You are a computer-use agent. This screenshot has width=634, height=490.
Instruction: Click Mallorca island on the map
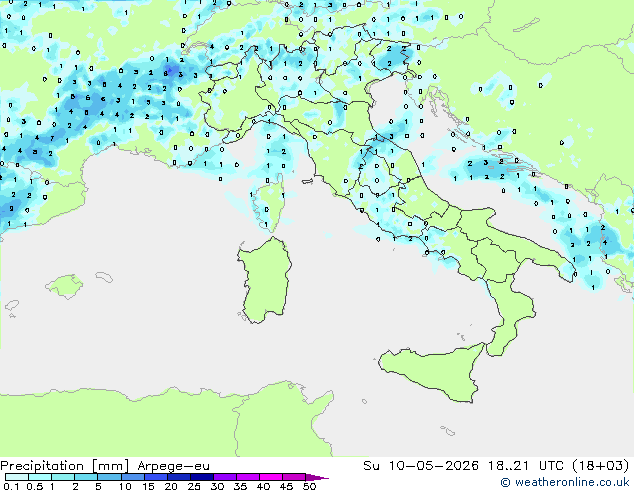pos(64,286)
